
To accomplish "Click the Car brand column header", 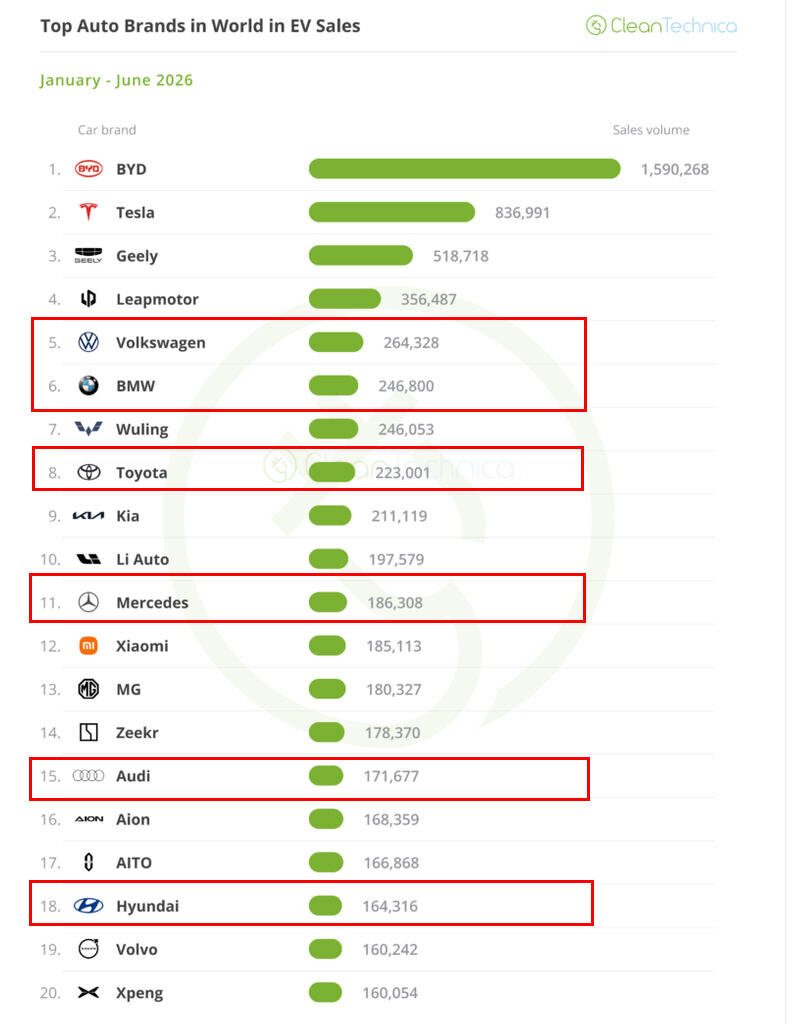I will (x=107, y=130).
